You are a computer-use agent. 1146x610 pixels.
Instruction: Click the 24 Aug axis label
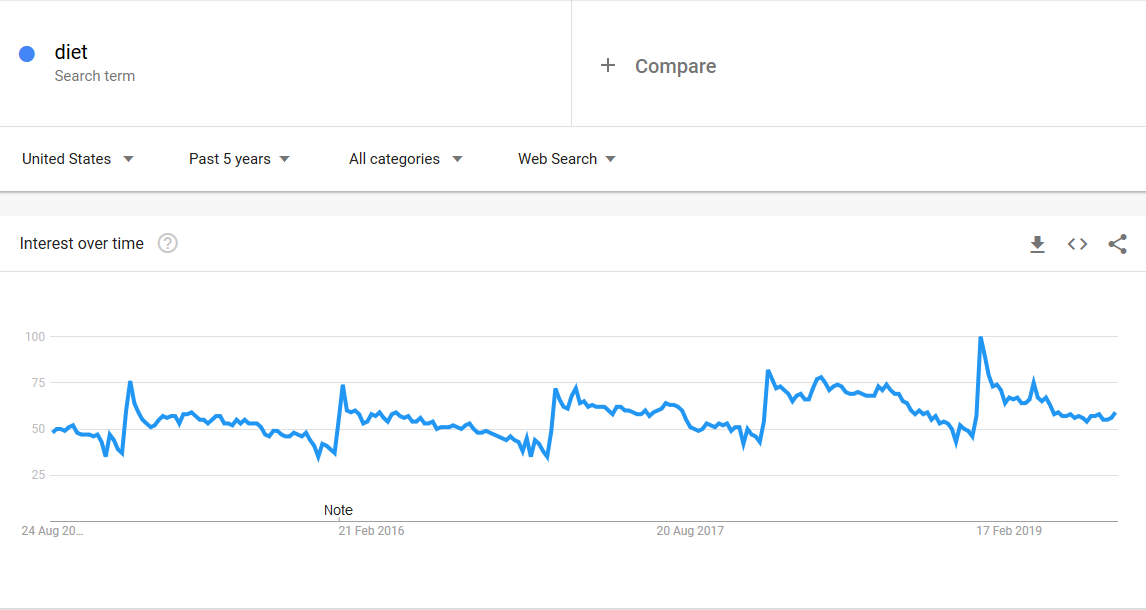(x=52, y=531)
